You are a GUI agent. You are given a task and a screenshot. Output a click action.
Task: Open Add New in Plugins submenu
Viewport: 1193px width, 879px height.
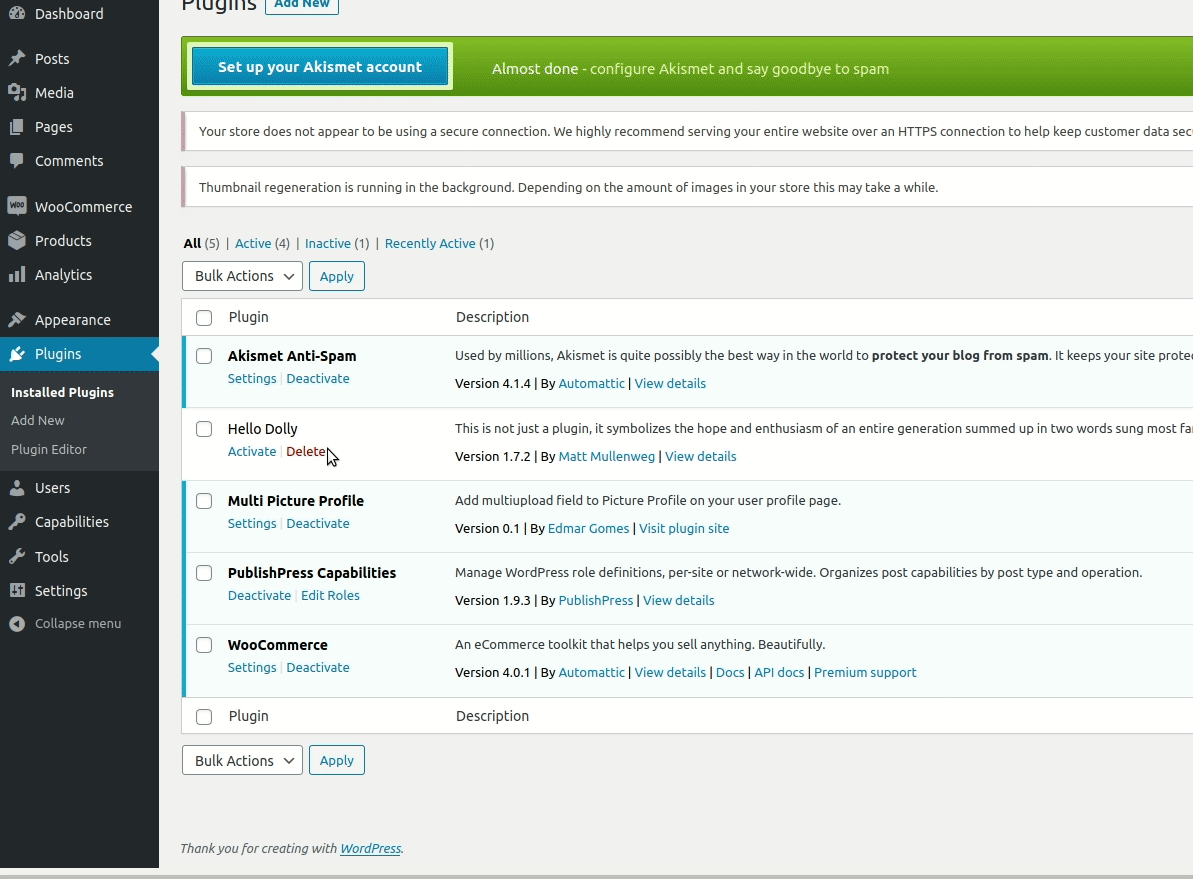pos(37,420)
